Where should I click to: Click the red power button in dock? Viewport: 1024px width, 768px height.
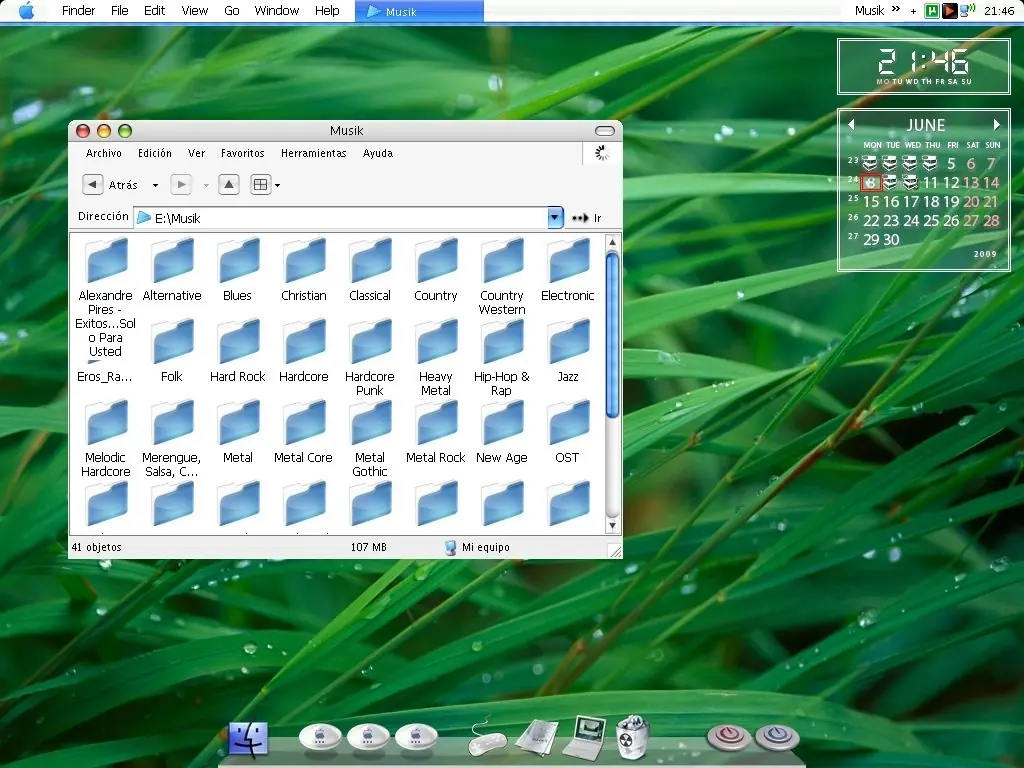click(729, 737)
